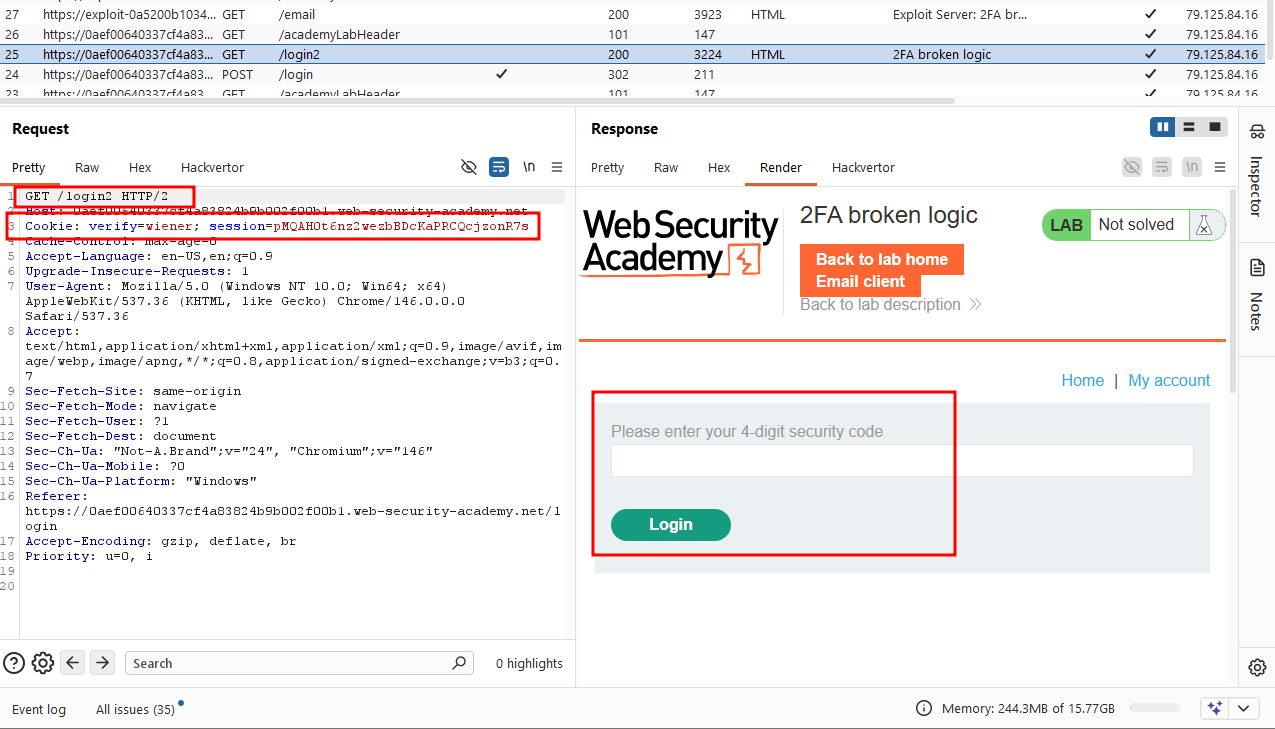Toggle hide non-printable characters in request
Screen dimensions: 1275x729
(x=468, y=167)
